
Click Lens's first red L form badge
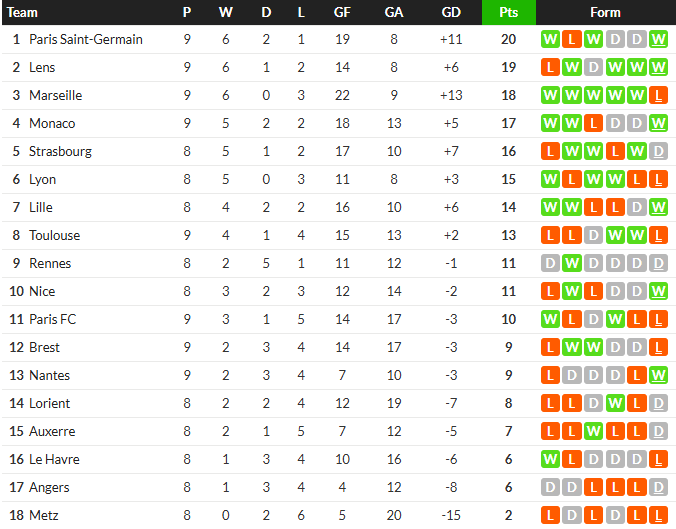click(550, 67)
